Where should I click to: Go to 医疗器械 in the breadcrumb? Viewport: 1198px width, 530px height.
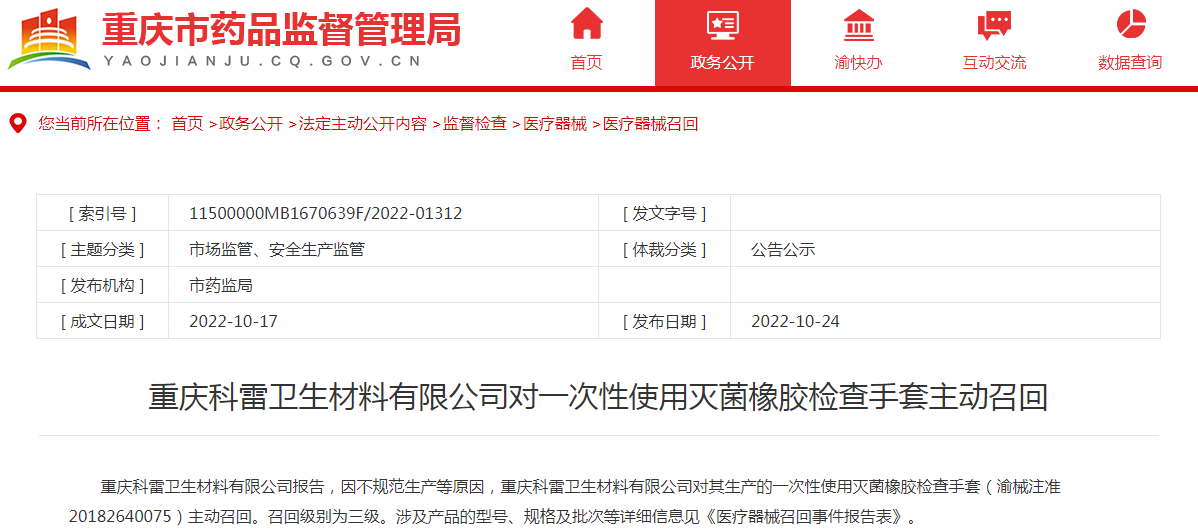555,124
